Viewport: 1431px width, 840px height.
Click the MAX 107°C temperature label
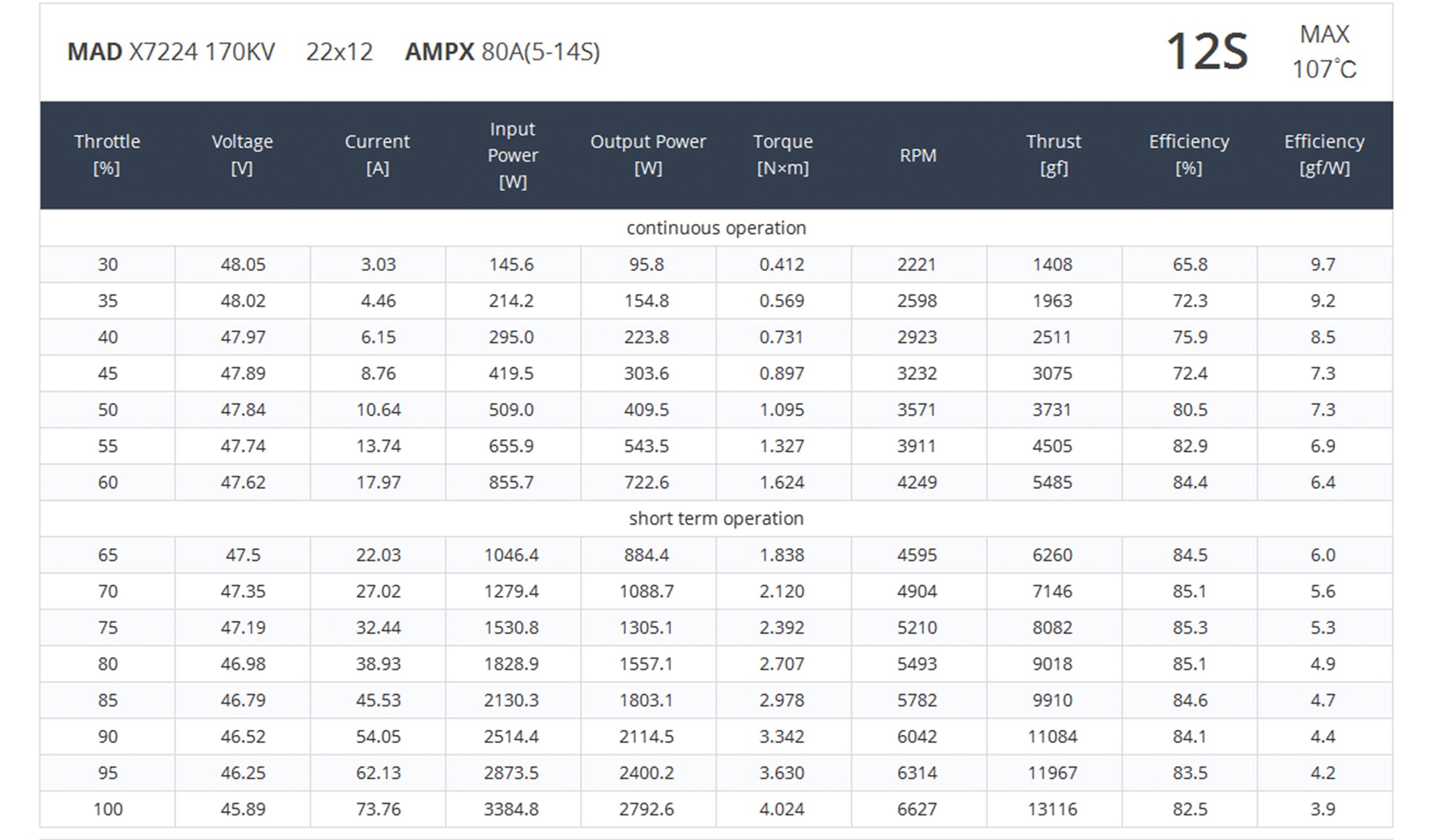[1324, 52]
